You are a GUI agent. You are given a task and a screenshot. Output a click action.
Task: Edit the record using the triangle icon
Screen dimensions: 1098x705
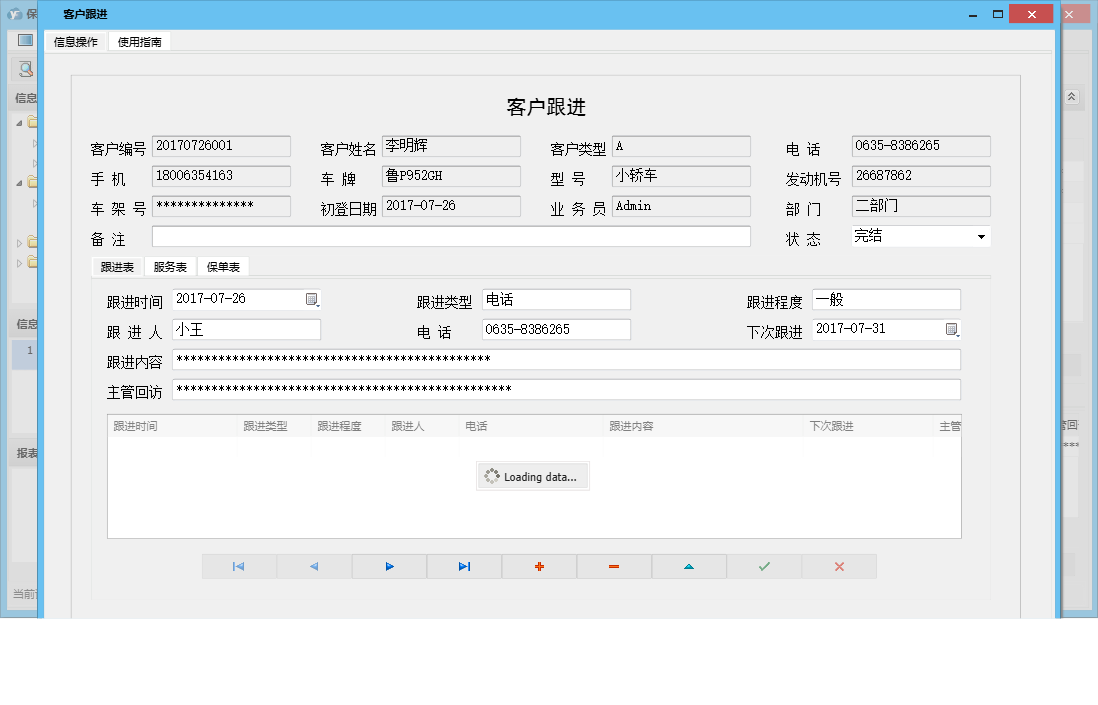point(688,566)
